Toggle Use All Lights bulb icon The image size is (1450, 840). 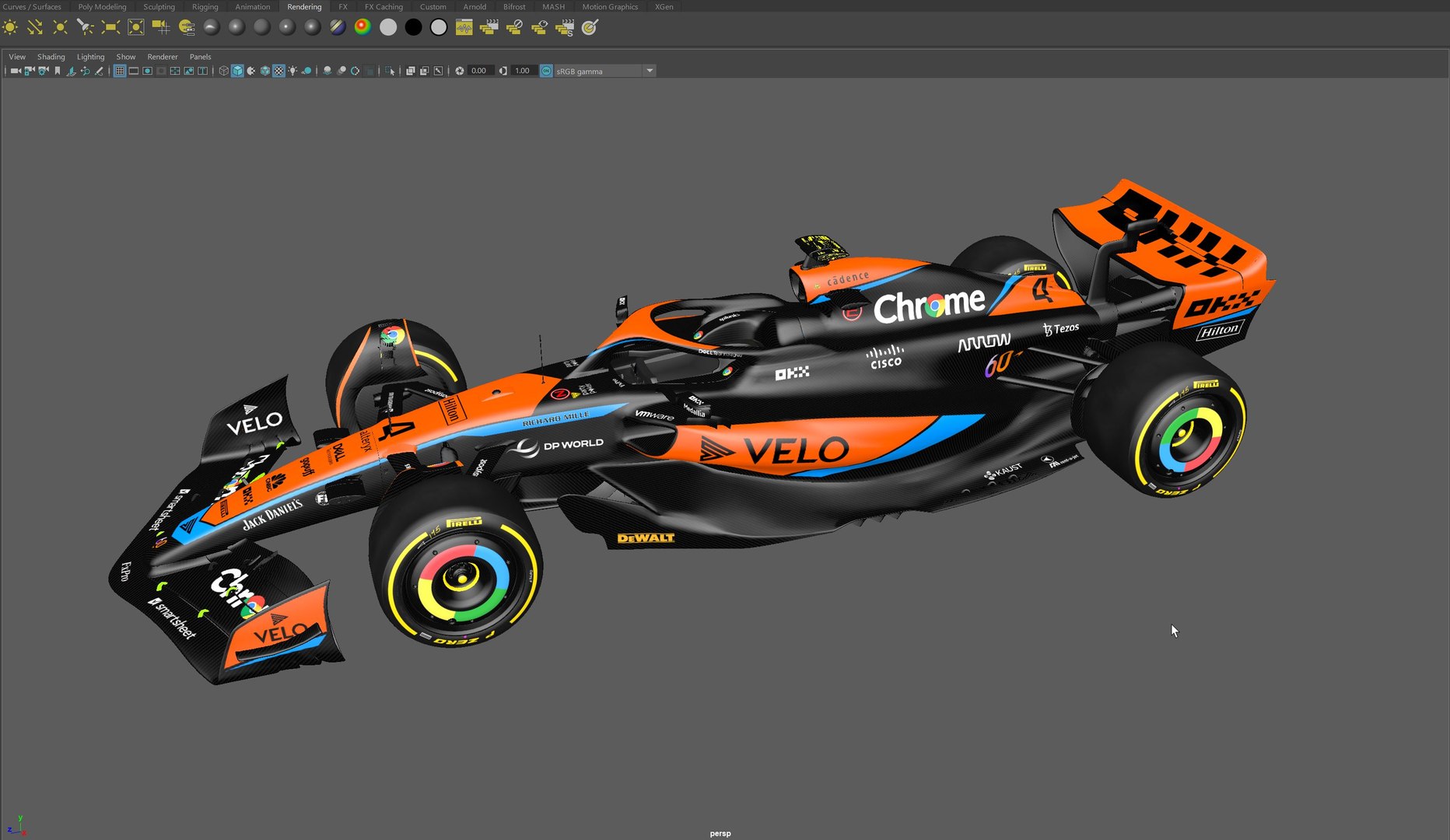[292, 71]
